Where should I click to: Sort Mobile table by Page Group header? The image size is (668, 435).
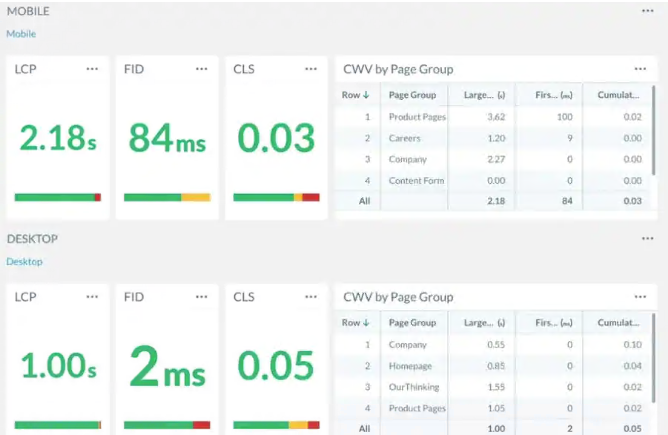click(x=412, y=95)
